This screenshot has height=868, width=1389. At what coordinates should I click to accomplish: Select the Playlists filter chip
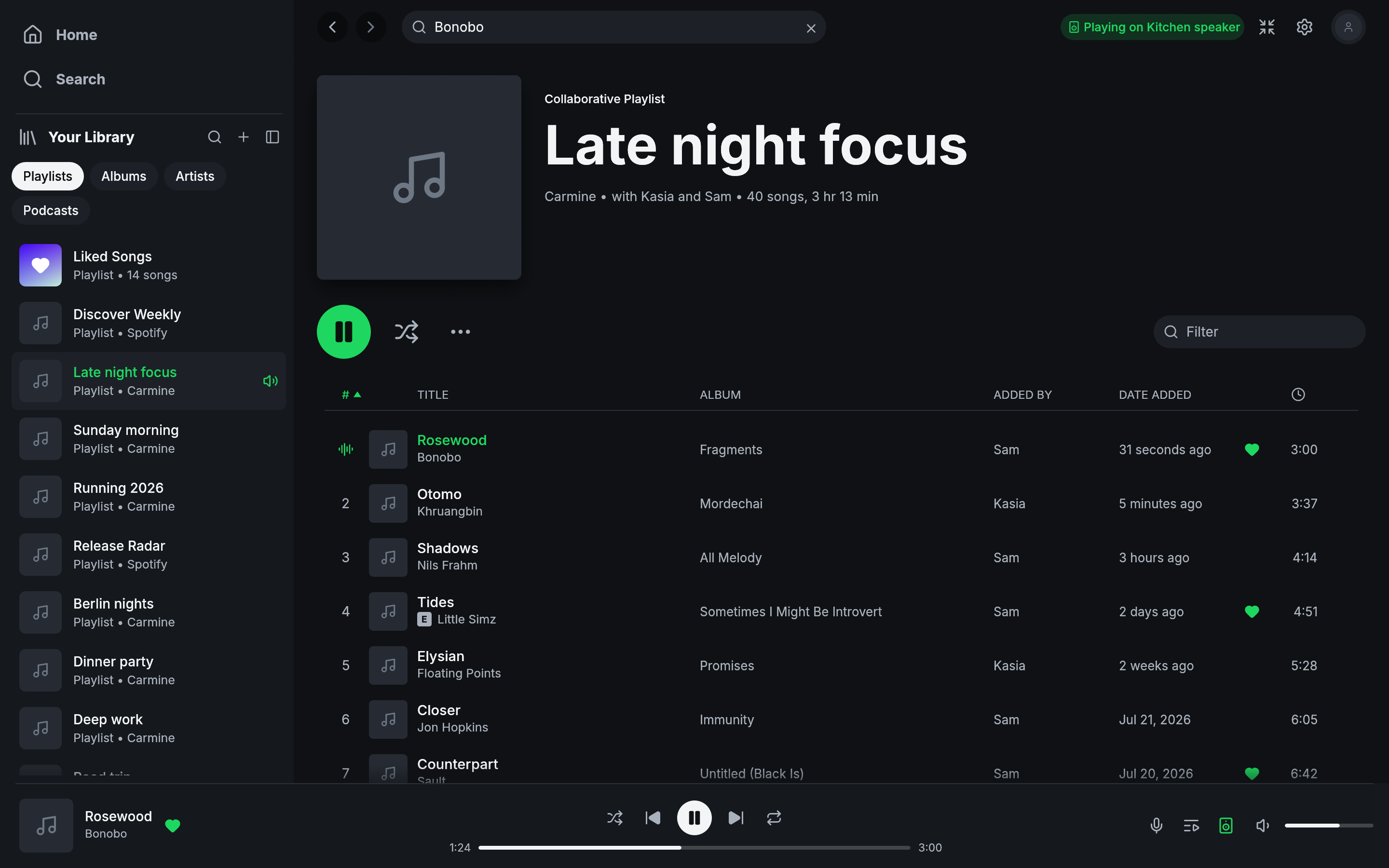(48, 176)
